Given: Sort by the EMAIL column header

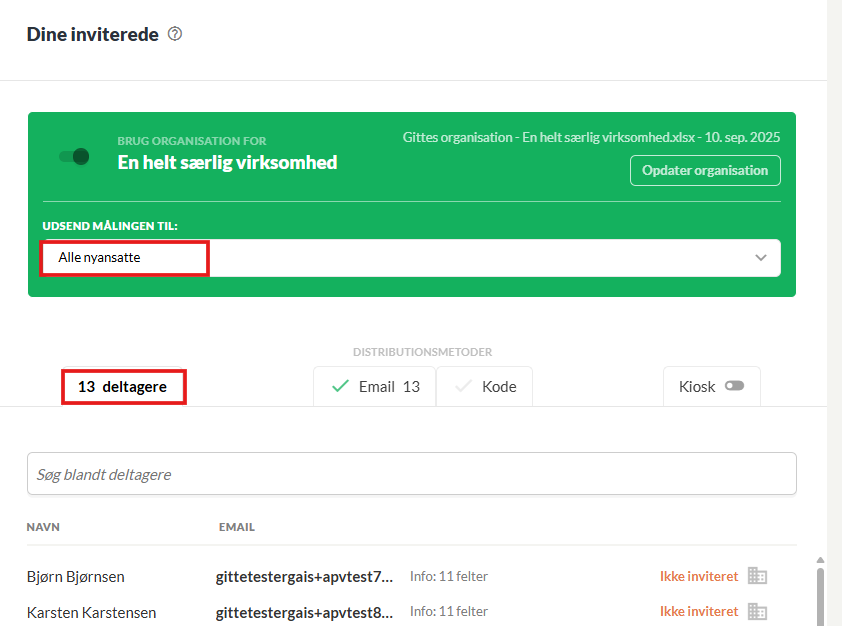Looking at the screenshot, I should tap(236, 527).
